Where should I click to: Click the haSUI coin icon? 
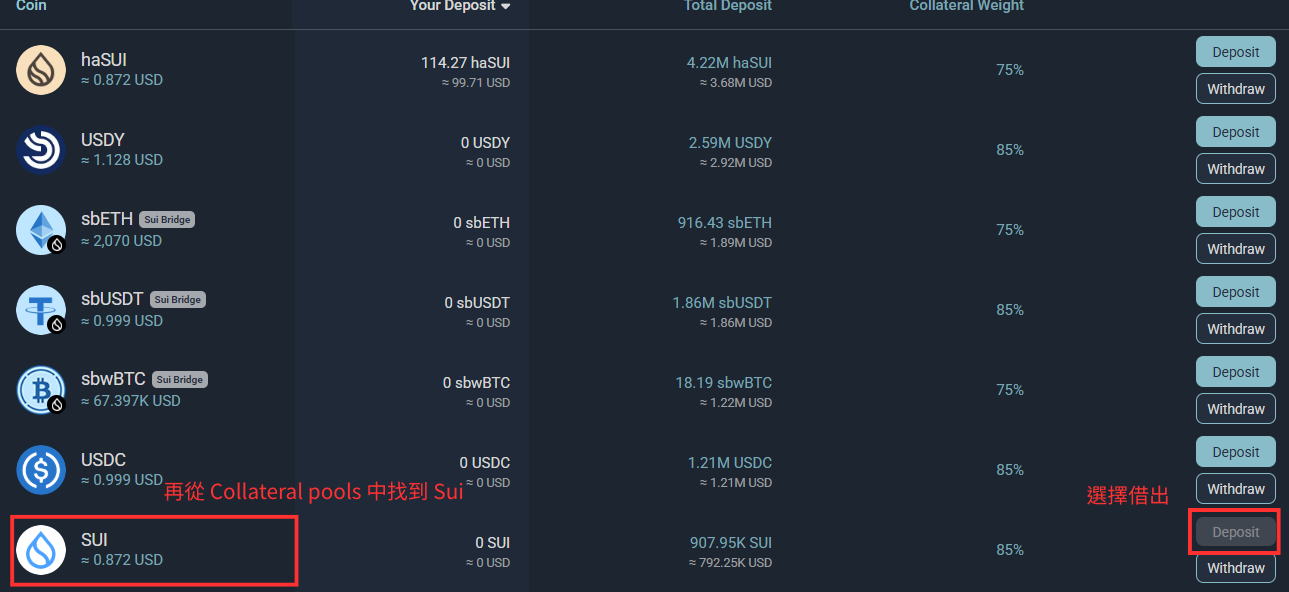41,70
